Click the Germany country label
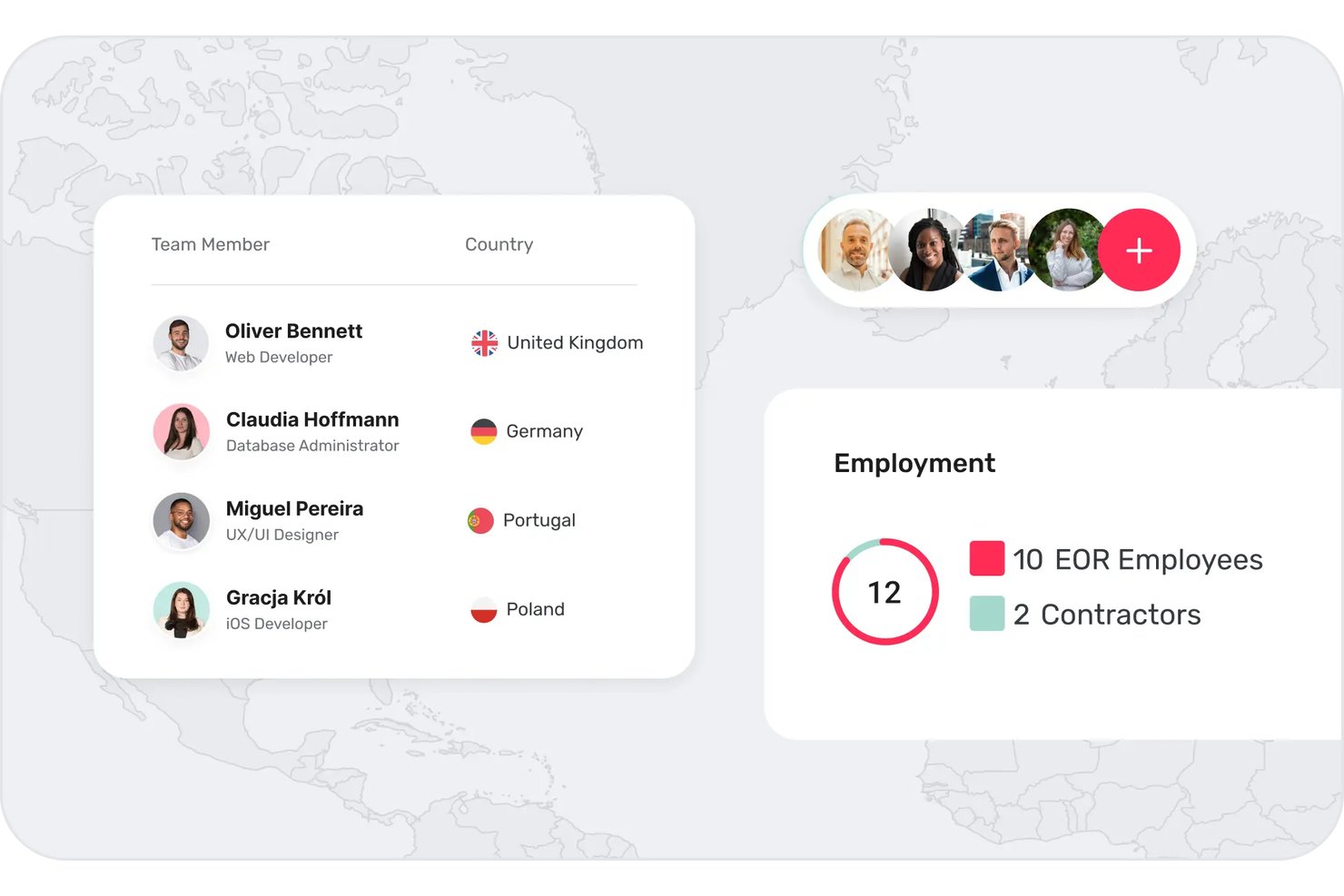The image size is (1344, 896). [x=545, y=432]
